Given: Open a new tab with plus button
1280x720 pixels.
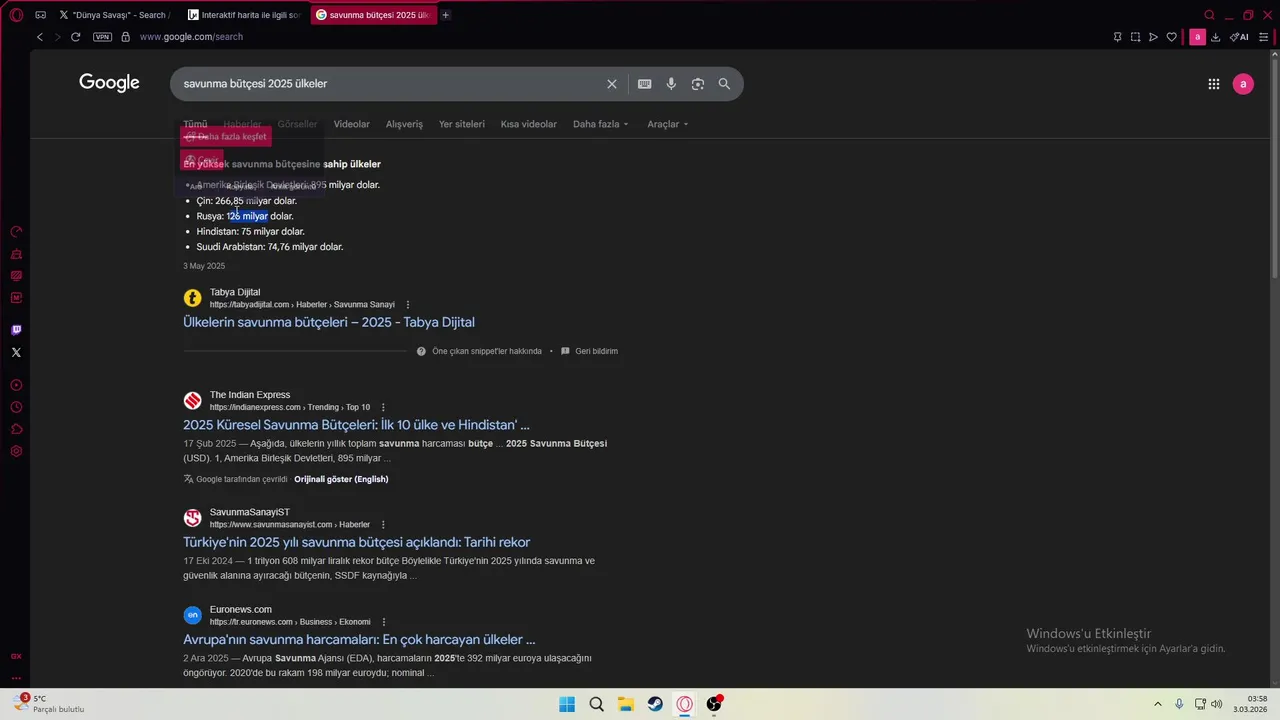Looking at the screenshot, I should (445, 15).
